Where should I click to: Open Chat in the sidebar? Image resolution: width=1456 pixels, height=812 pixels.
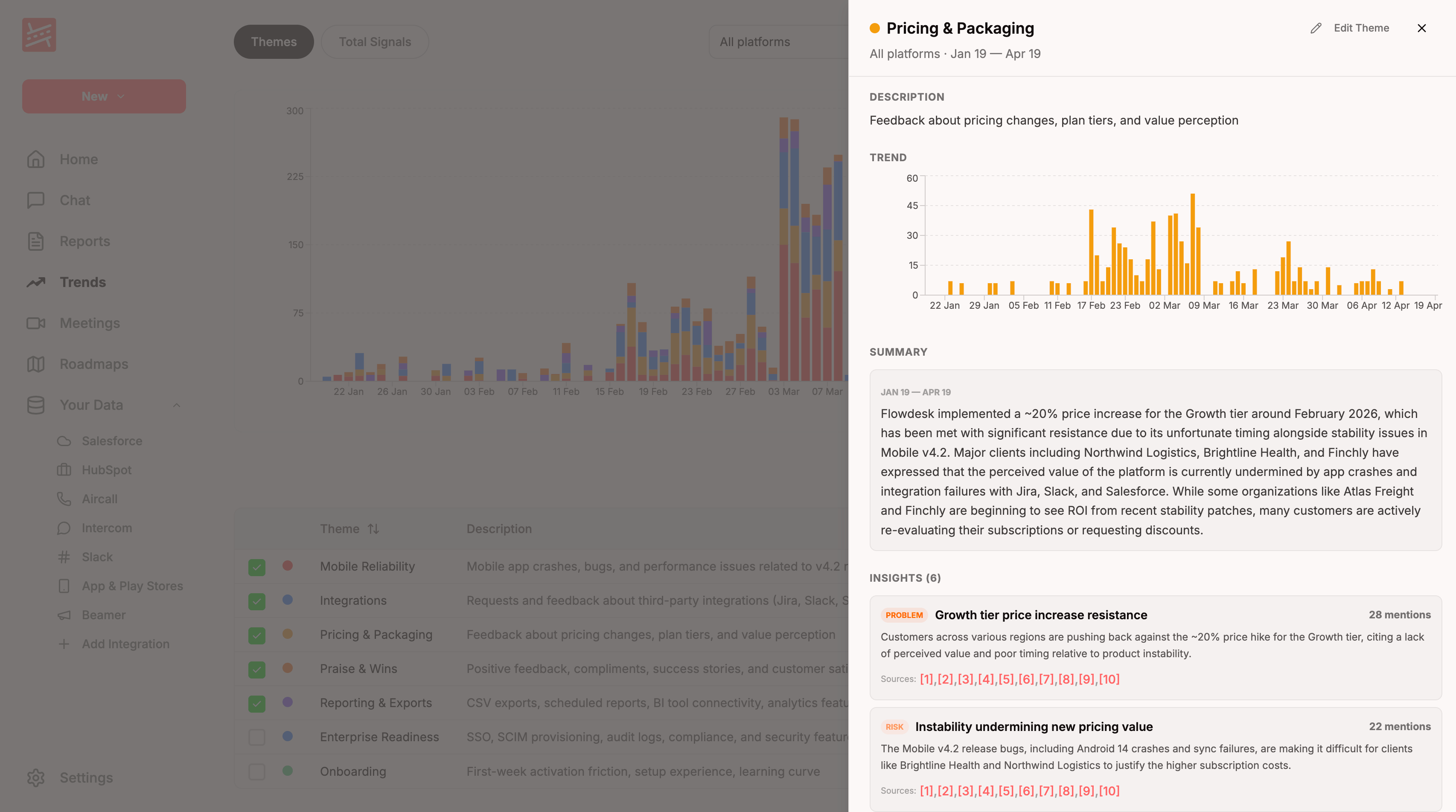click(x=75, y=200)
